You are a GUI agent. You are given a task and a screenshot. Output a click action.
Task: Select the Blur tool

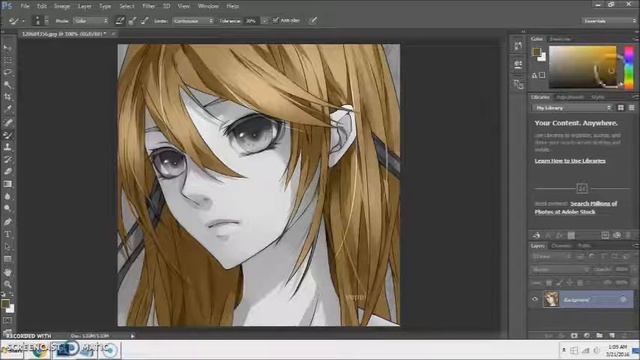pyautogui.click(x=7, y=196)
